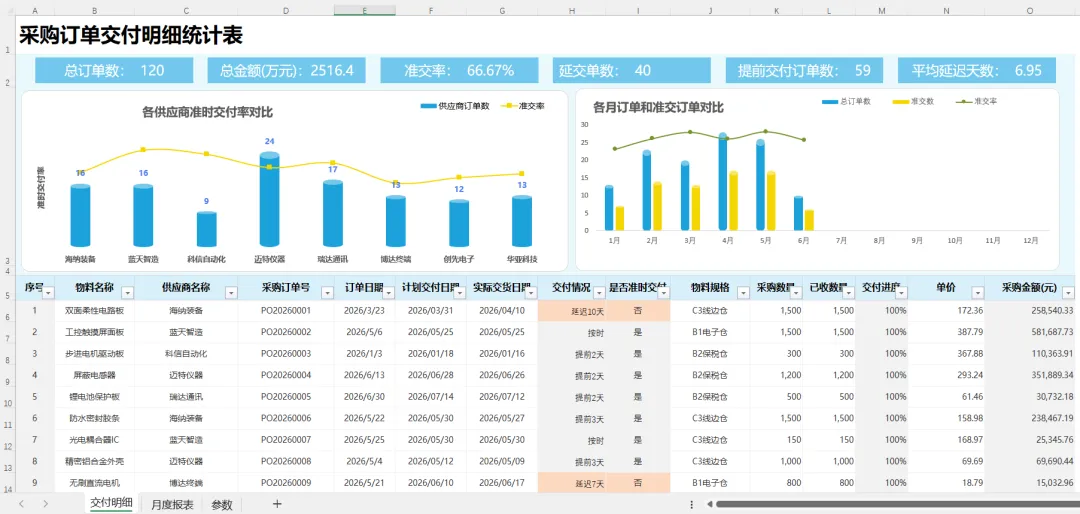Select the 瑞达通讯 supplier cell in row 5
The height and width of the screenshot is (514, 1080).
click(x=186, y=397)
